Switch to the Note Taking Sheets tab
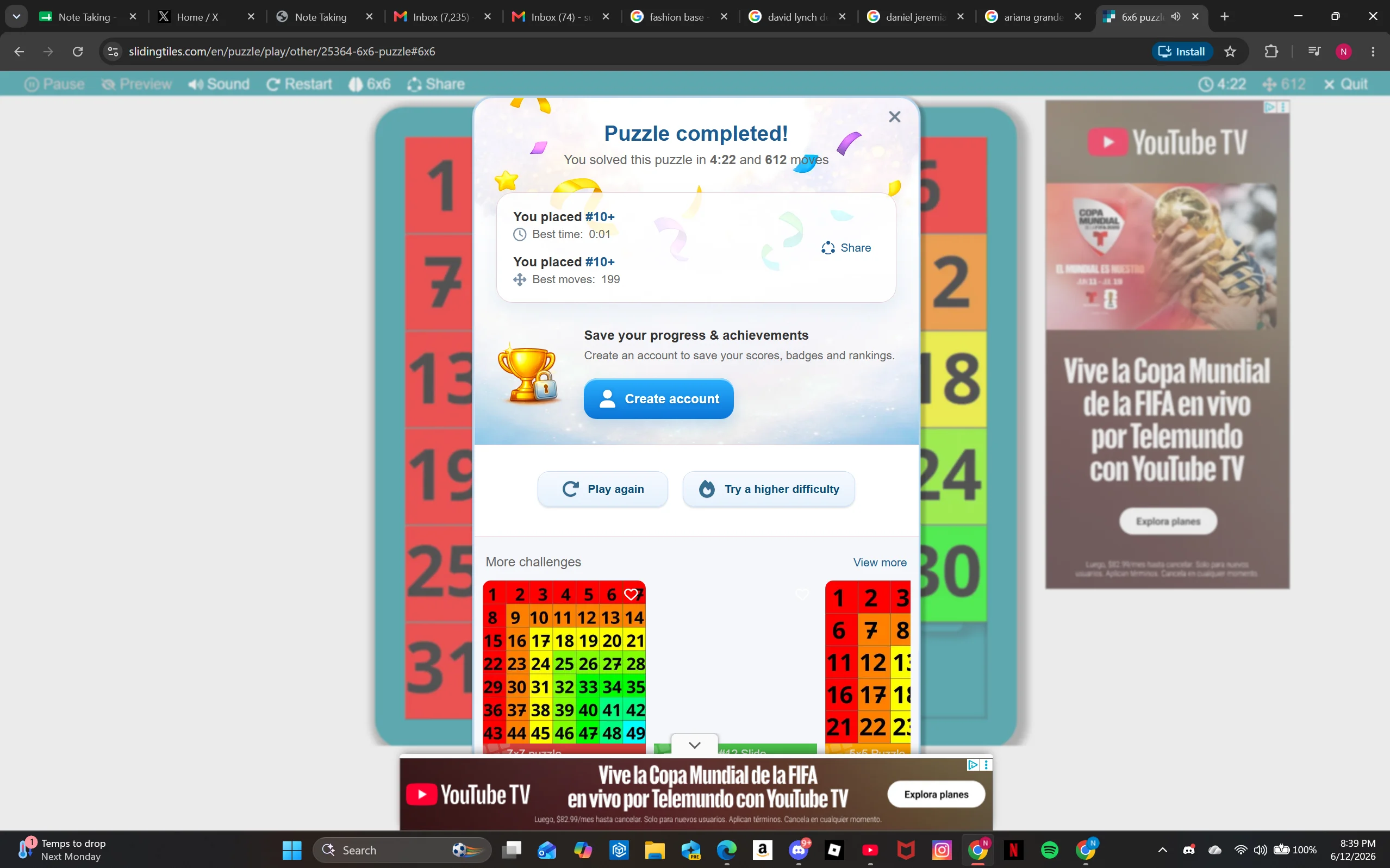Image resolution: width=1390 pixels, height=868 pixels. (x=85, y=17)
